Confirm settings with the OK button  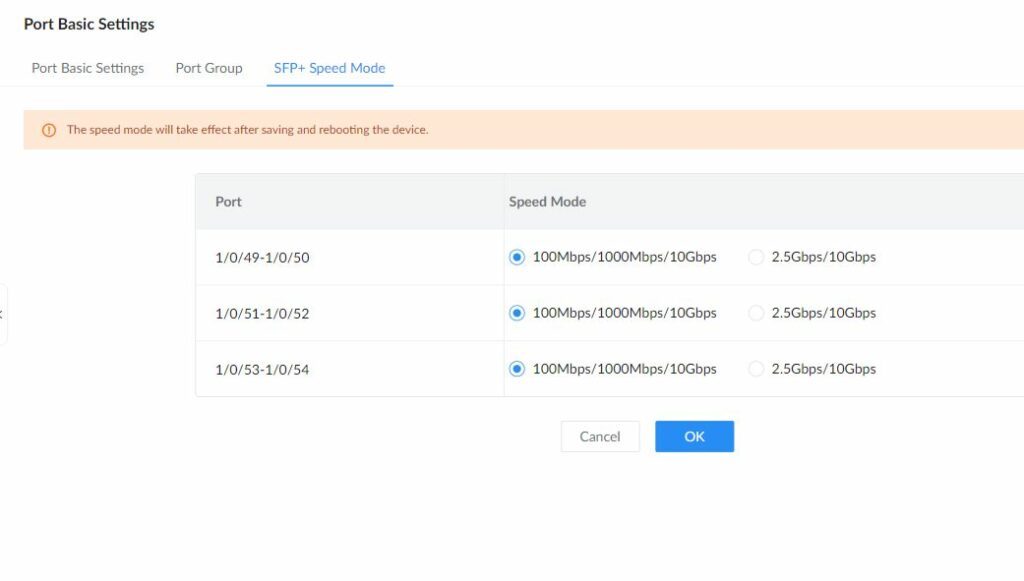[x=694, y=436]
